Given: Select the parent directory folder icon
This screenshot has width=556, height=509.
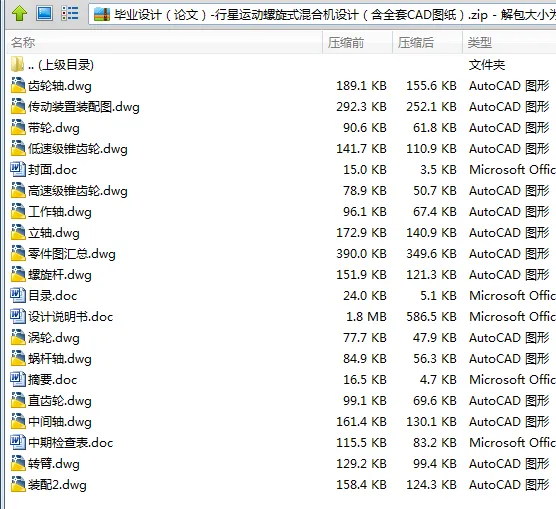Looking at the screenshot, I should pyautogui.click(x=17, y=64).
